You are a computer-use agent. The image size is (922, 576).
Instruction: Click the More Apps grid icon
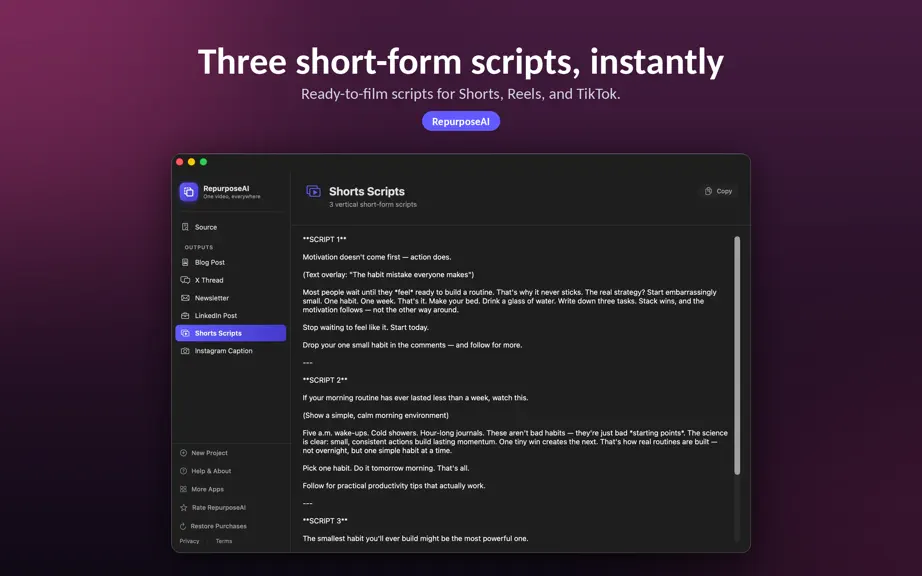pyautogui.click(x=183, y=489)
